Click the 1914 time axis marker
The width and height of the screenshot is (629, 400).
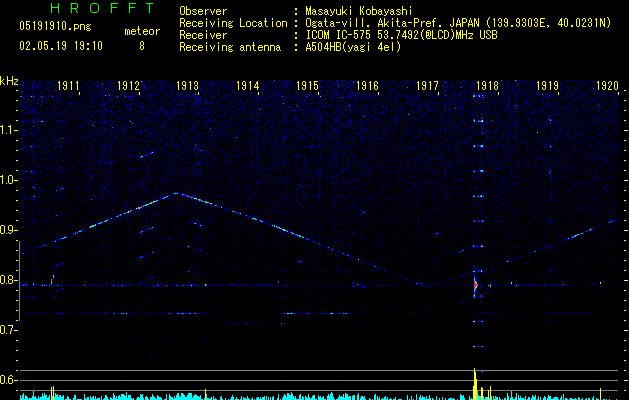click(248, 86)
